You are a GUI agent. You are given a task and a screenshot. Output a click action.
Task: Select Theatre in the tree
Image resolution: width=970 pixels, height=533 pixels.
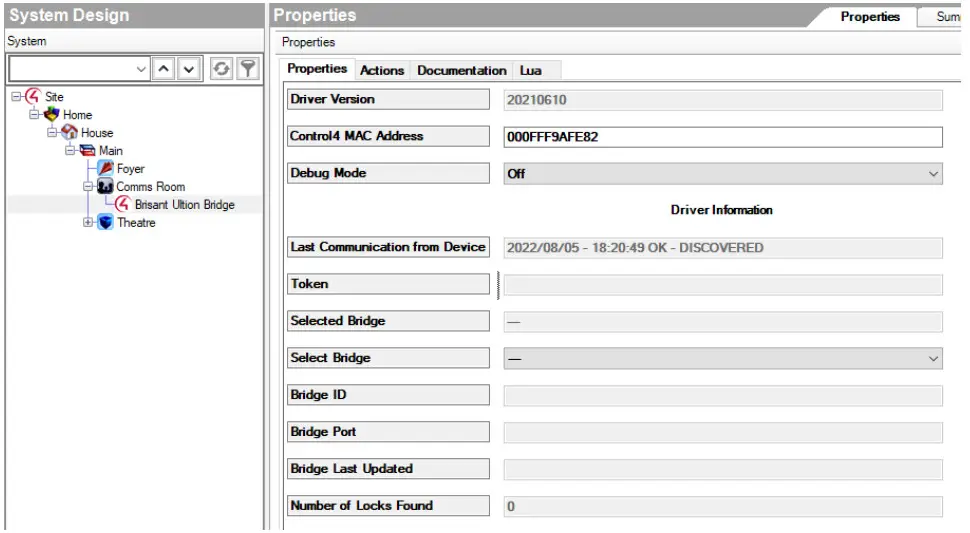point(136,223)
